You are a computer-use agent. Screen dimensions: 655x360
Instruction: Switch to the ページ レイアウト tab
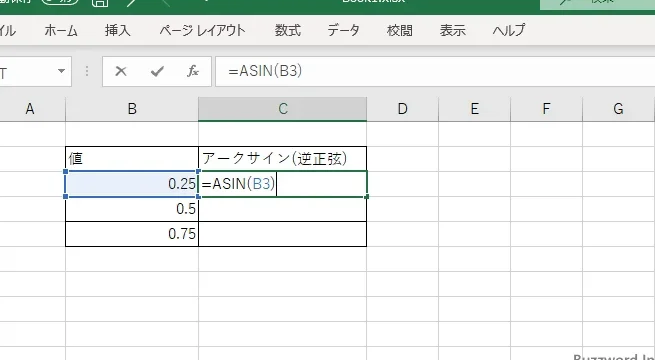coord(203,30)
